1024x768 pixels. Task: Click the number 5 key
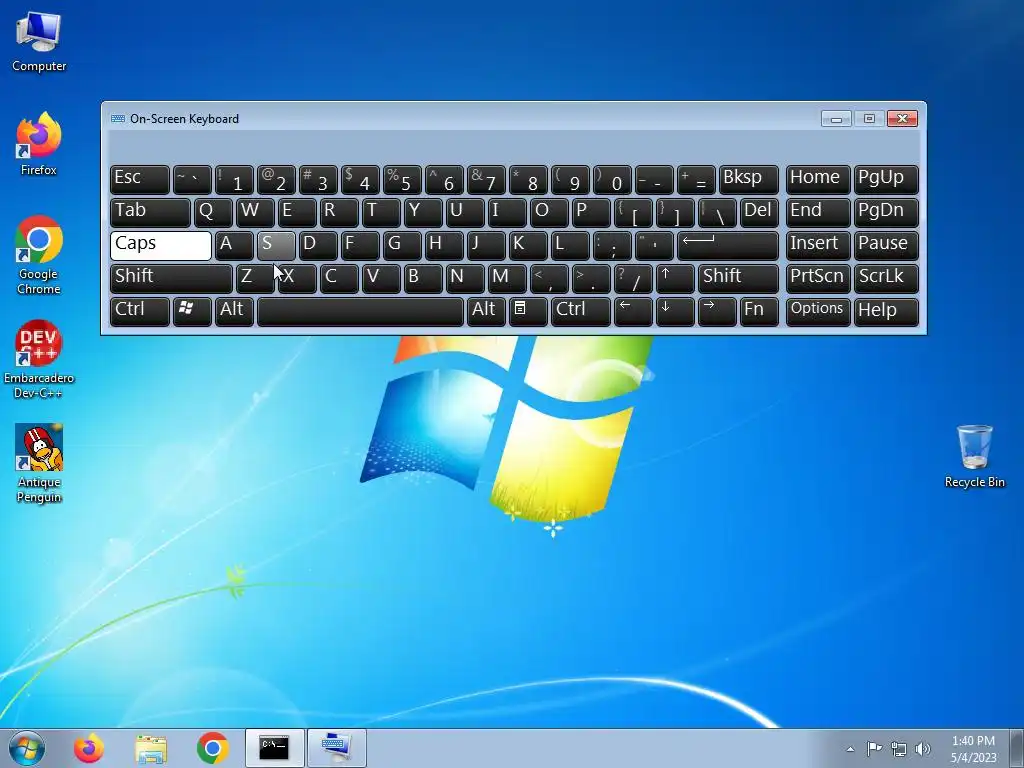(x=402, y=180)
